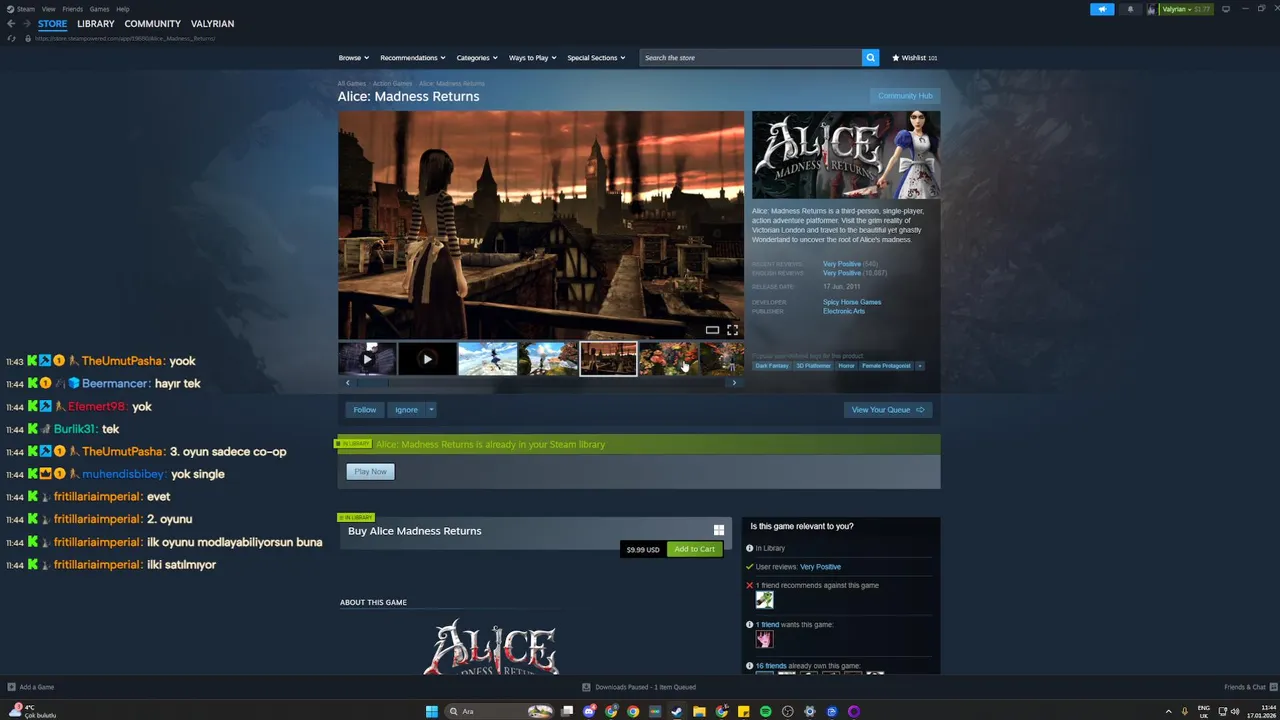Viewport: 1280px width, 720px height.
Task: Reload page using the refresh icon
Action: (x=12, y=38)
